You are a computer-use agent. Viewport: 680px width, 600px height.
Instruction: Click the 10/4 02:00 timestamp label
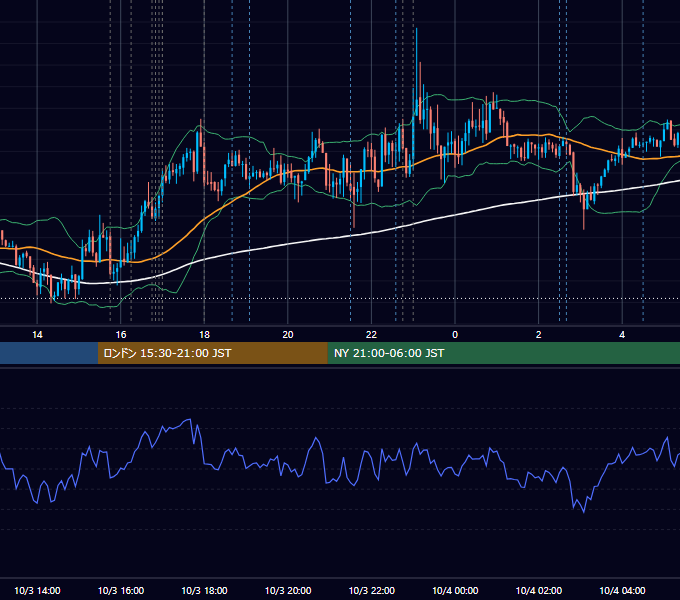click(x=539, y=590)
